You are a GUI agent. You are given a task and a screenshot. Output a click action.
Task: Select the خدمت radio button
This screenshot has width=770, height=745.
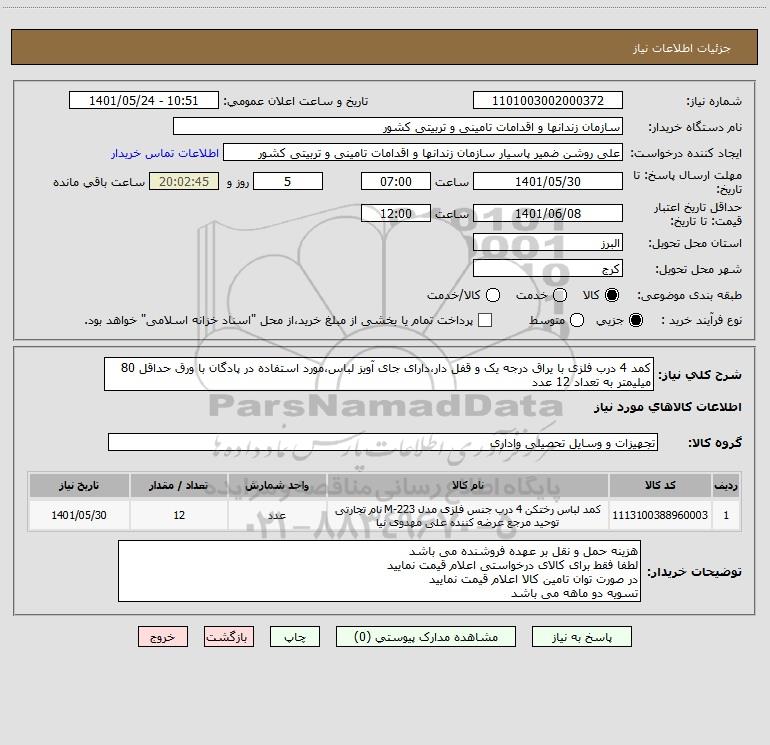[560, 295]
